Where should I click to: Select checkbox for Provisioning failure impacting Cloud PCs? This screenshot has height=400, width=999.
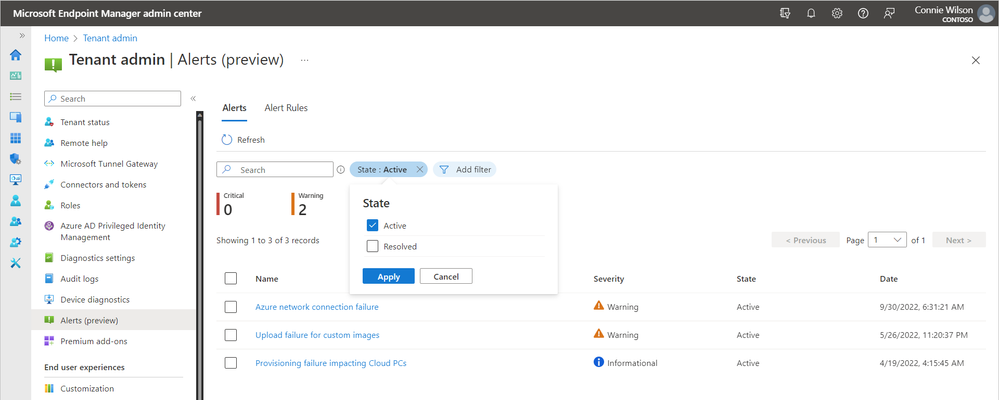[x=231, y=363]
